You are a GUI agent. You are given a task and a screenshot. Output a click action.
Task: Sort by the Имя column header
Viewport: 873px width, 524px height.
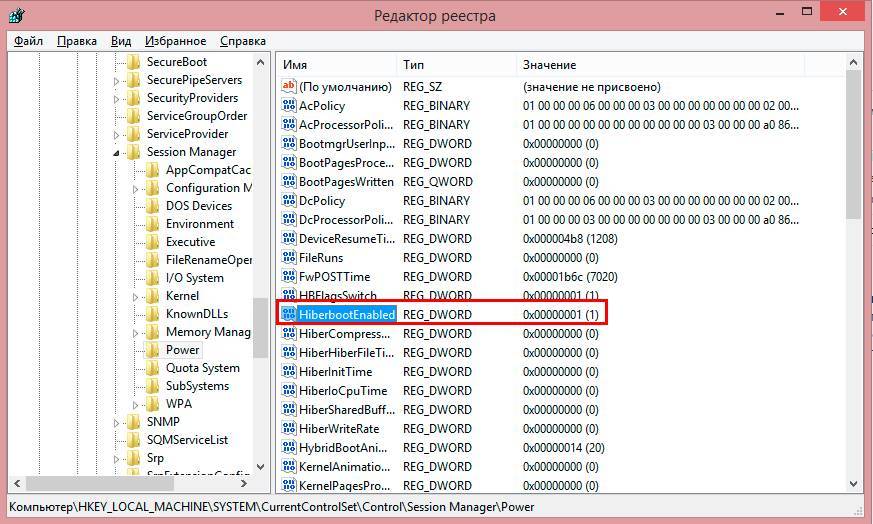pyautogui.click(x=336, y=64)
